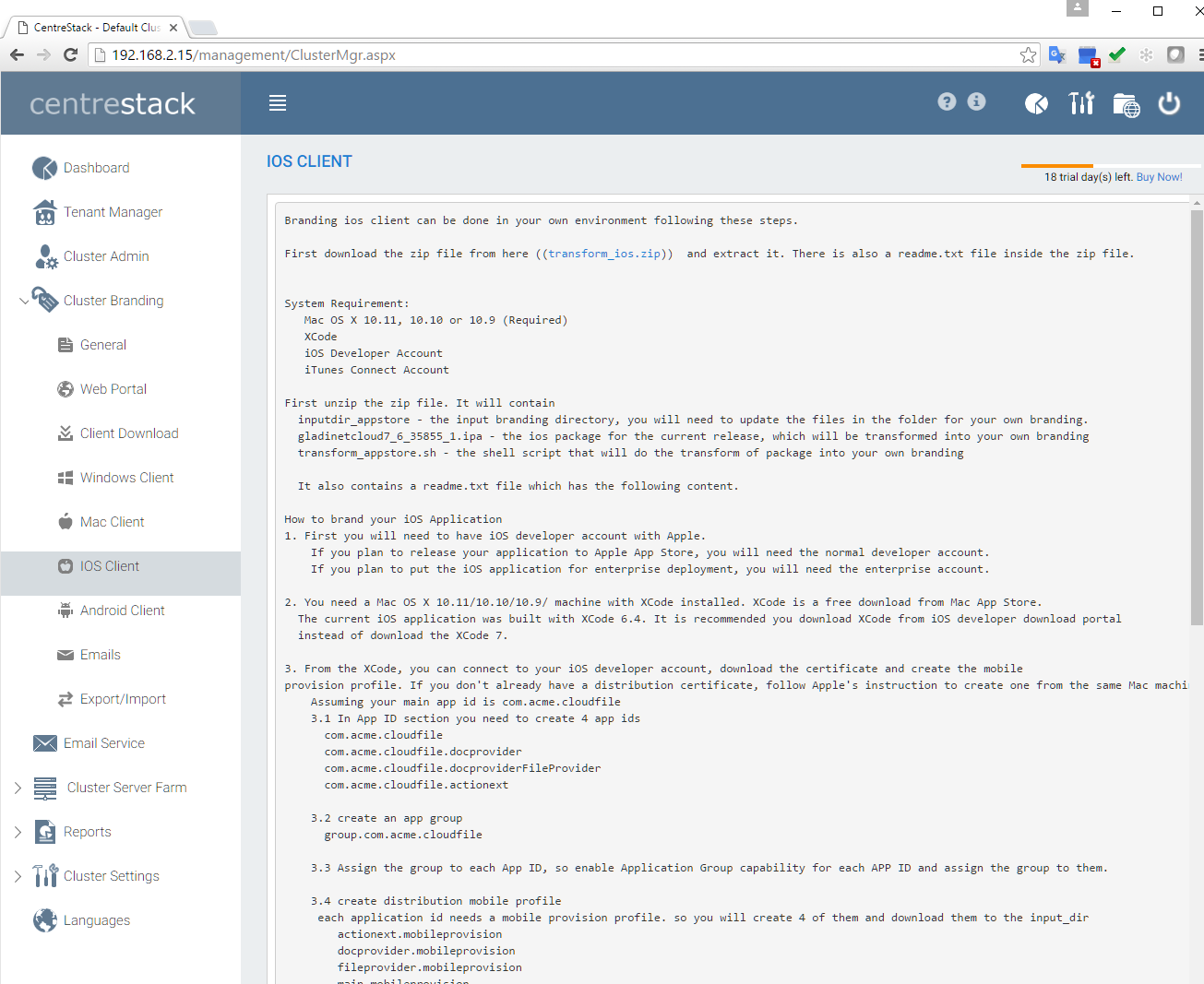Click the Buy Now! link

1159,177
